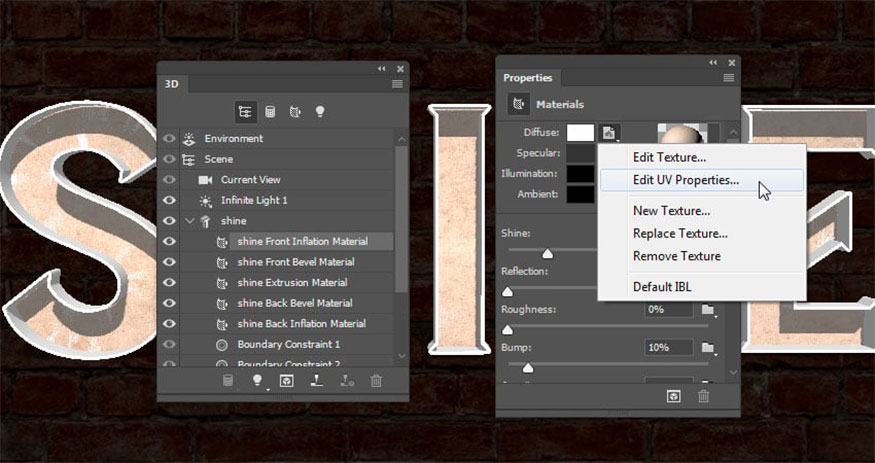Toggle visibility of shine Extrusion Material

pyautogui.click(x=168, y=283)
